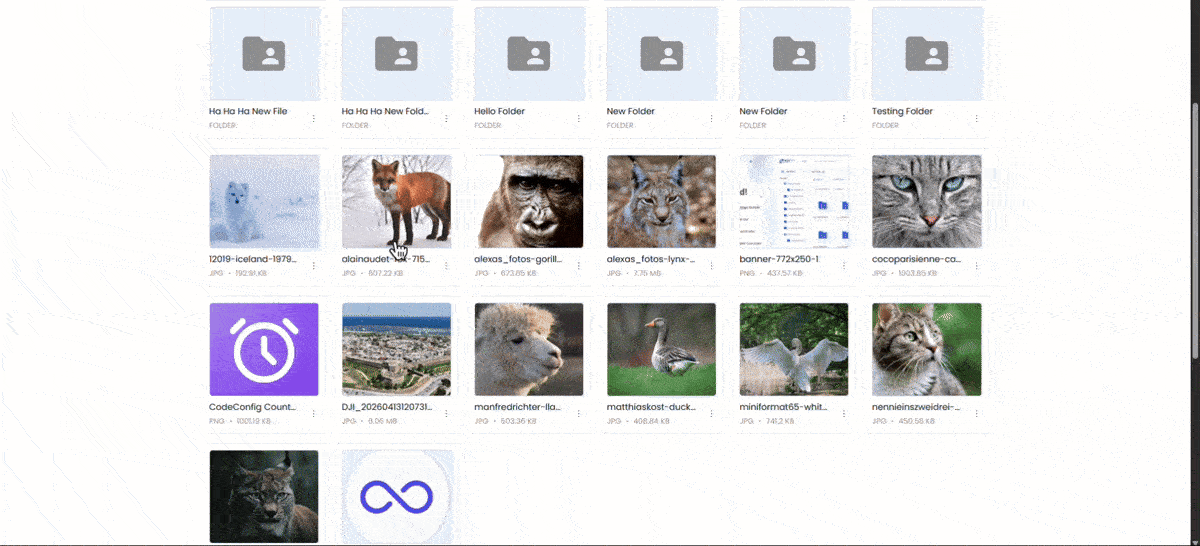Open more options for 12019-iceland image
This screenshot has height=546, width=1200.
(313, 266)
